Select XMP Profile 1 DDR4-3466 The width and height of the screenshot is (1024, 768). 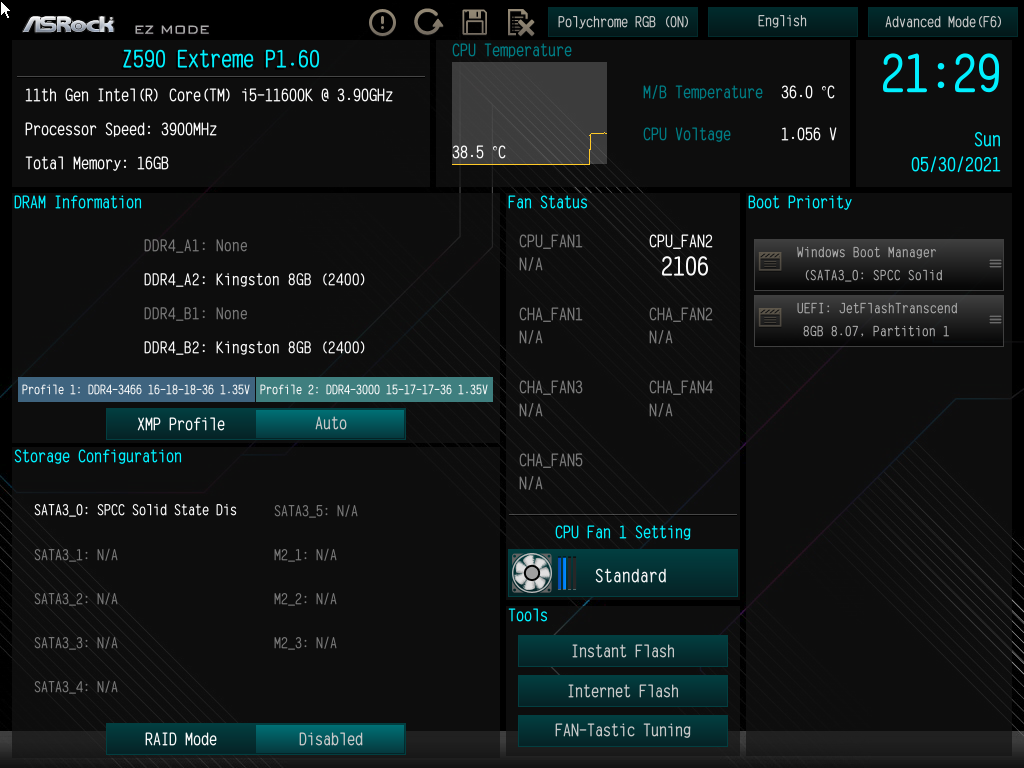coord(136,390)
